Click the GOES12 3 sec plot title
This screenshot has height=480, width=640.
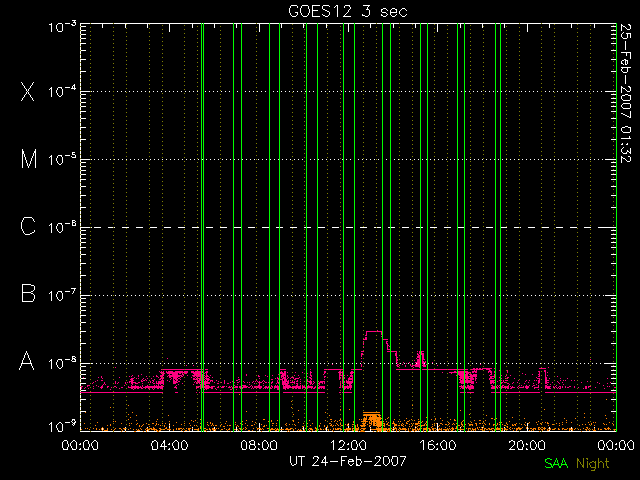pos(348,11)
